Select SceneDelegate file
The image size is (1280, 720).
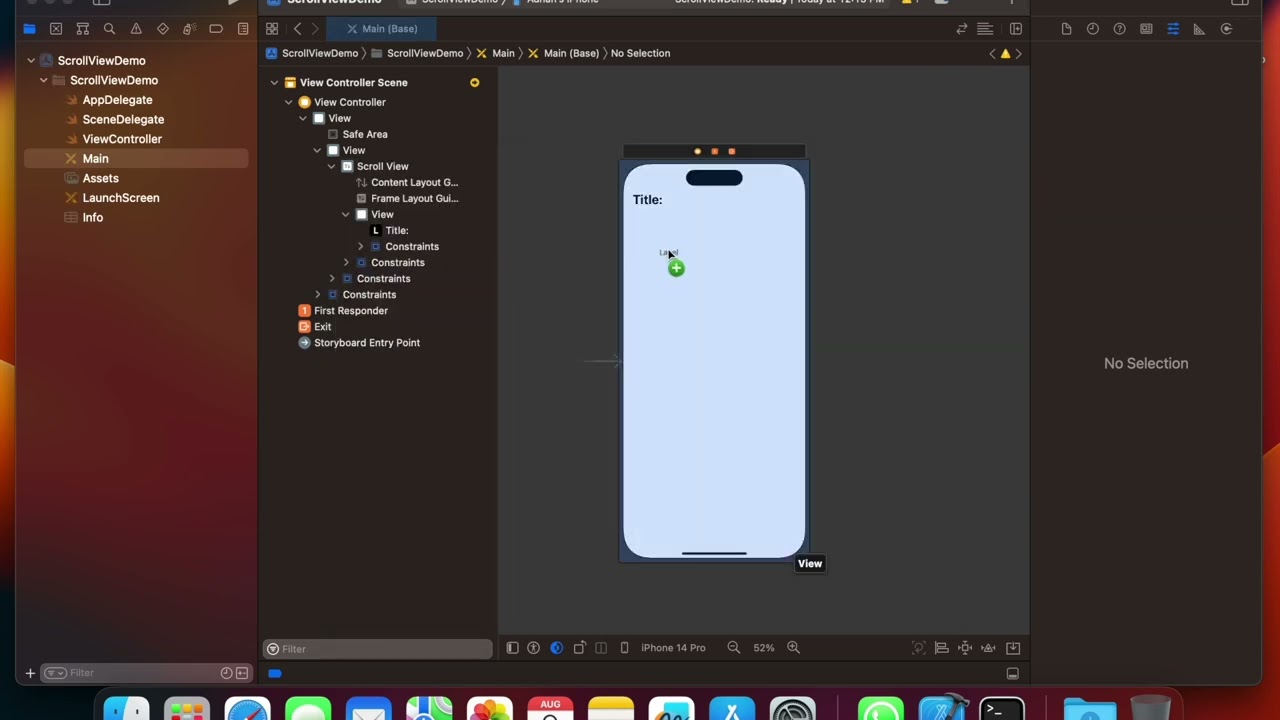(123, 119)
